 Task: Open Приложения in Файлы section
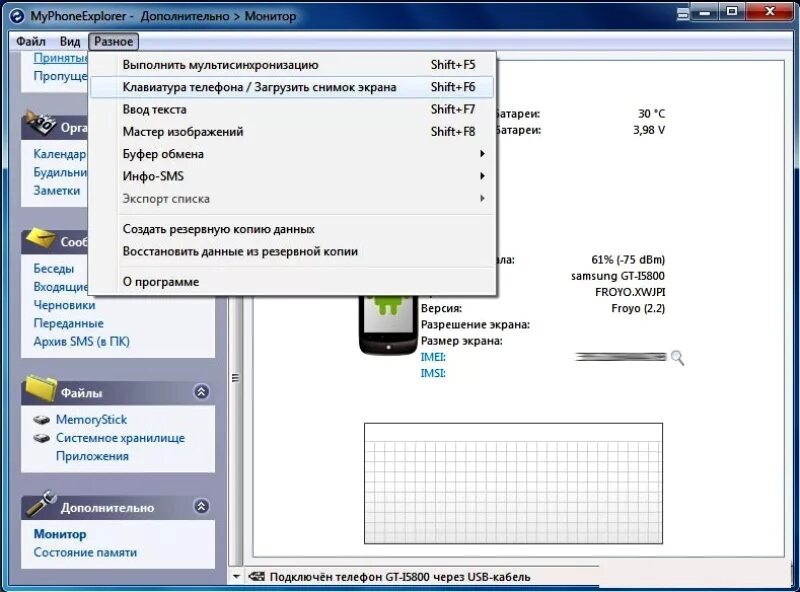click(92, 456)
